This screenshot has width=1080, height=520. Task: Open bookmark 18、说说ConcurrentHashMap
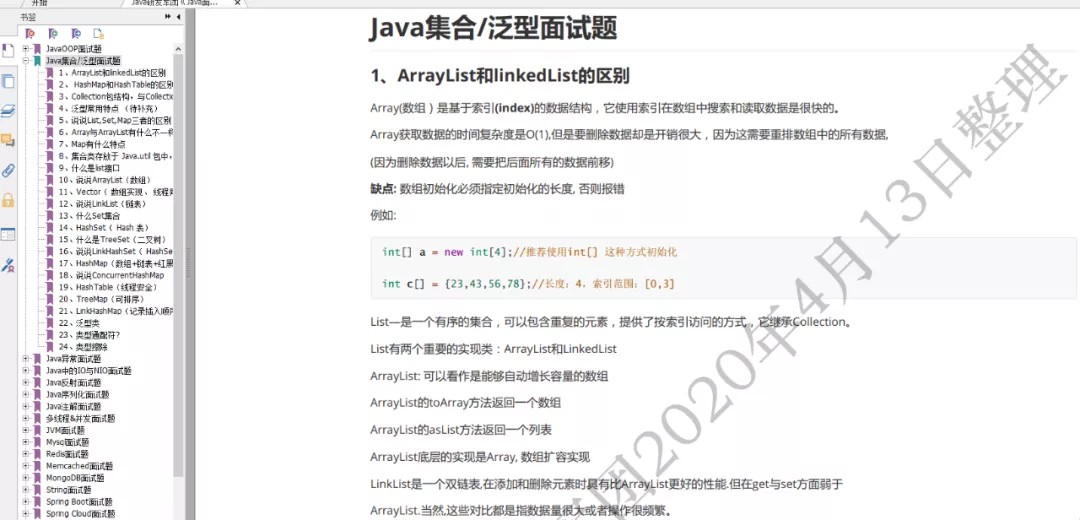click(x=111, y=275)
